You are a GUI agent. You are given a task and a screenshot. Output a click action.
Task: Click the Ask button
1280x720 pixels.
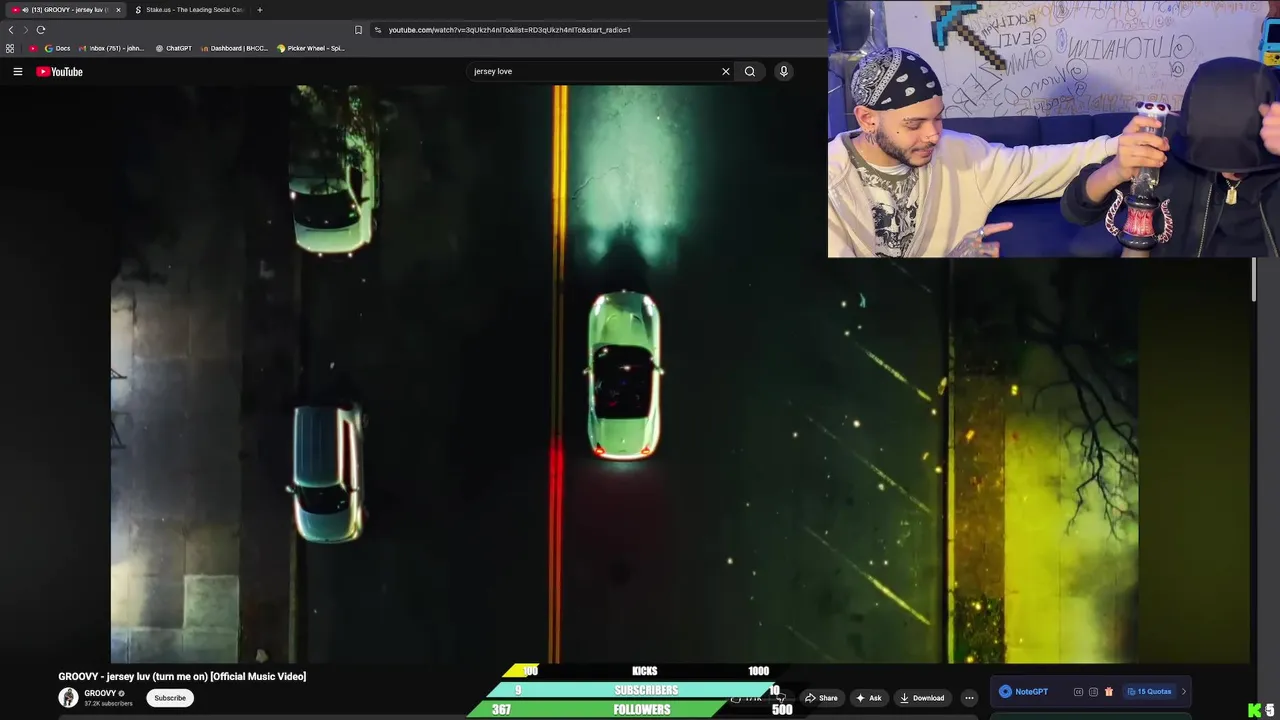pos(868,698)
